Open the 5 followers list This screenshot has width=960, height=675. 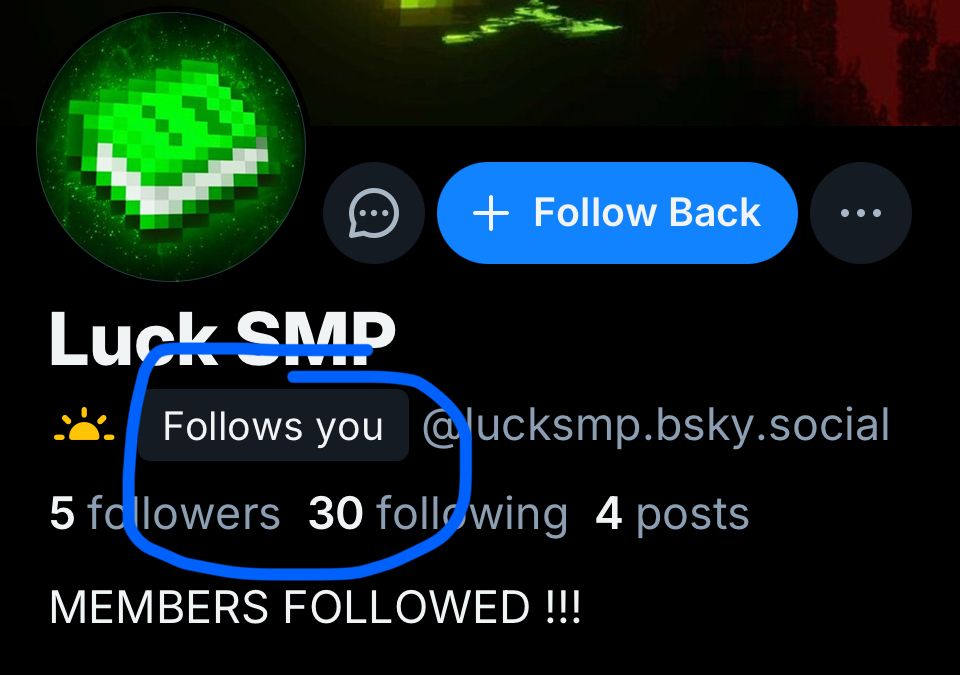click(165, 513)
